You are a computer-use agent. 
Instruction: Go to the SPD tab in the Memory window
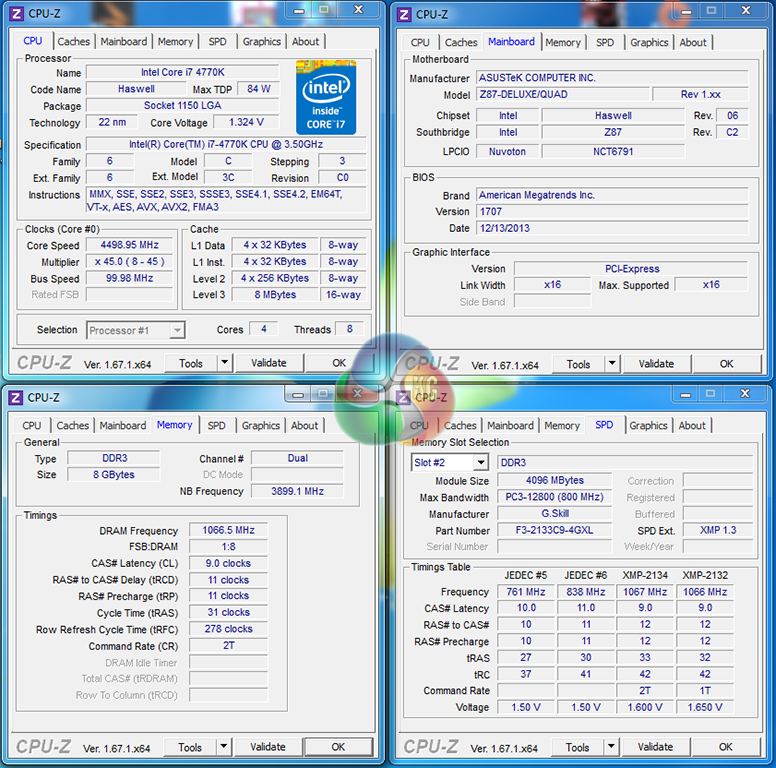pyautogui.click(x=216, y=426)
